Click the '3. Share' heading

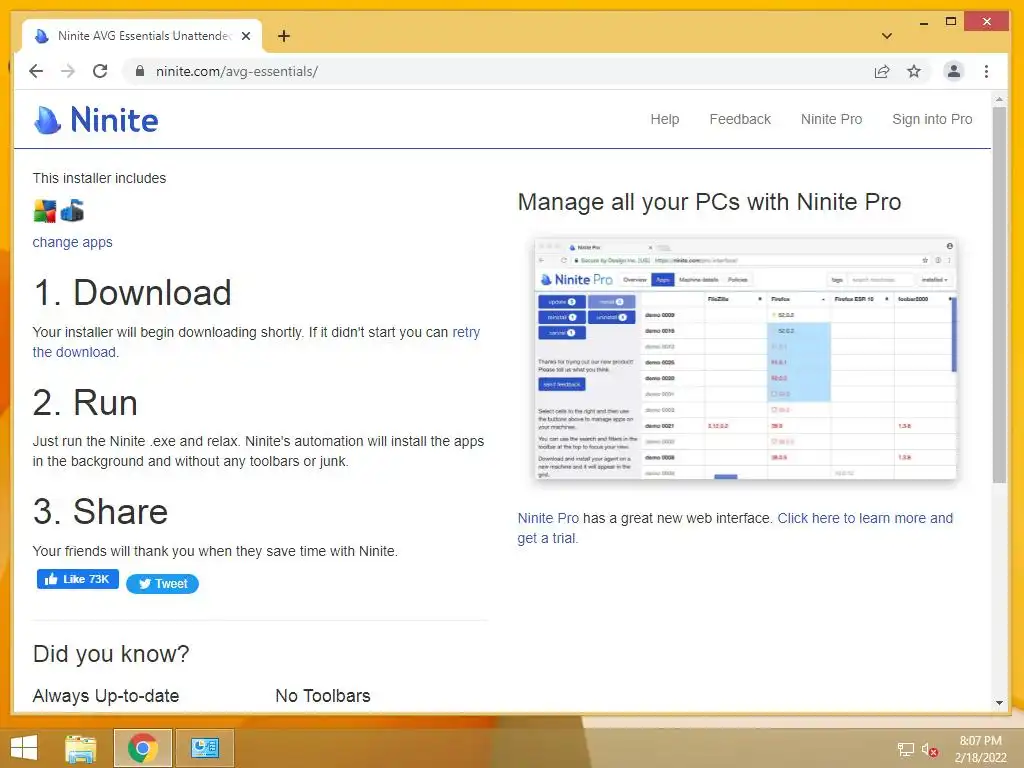(101, 511)
